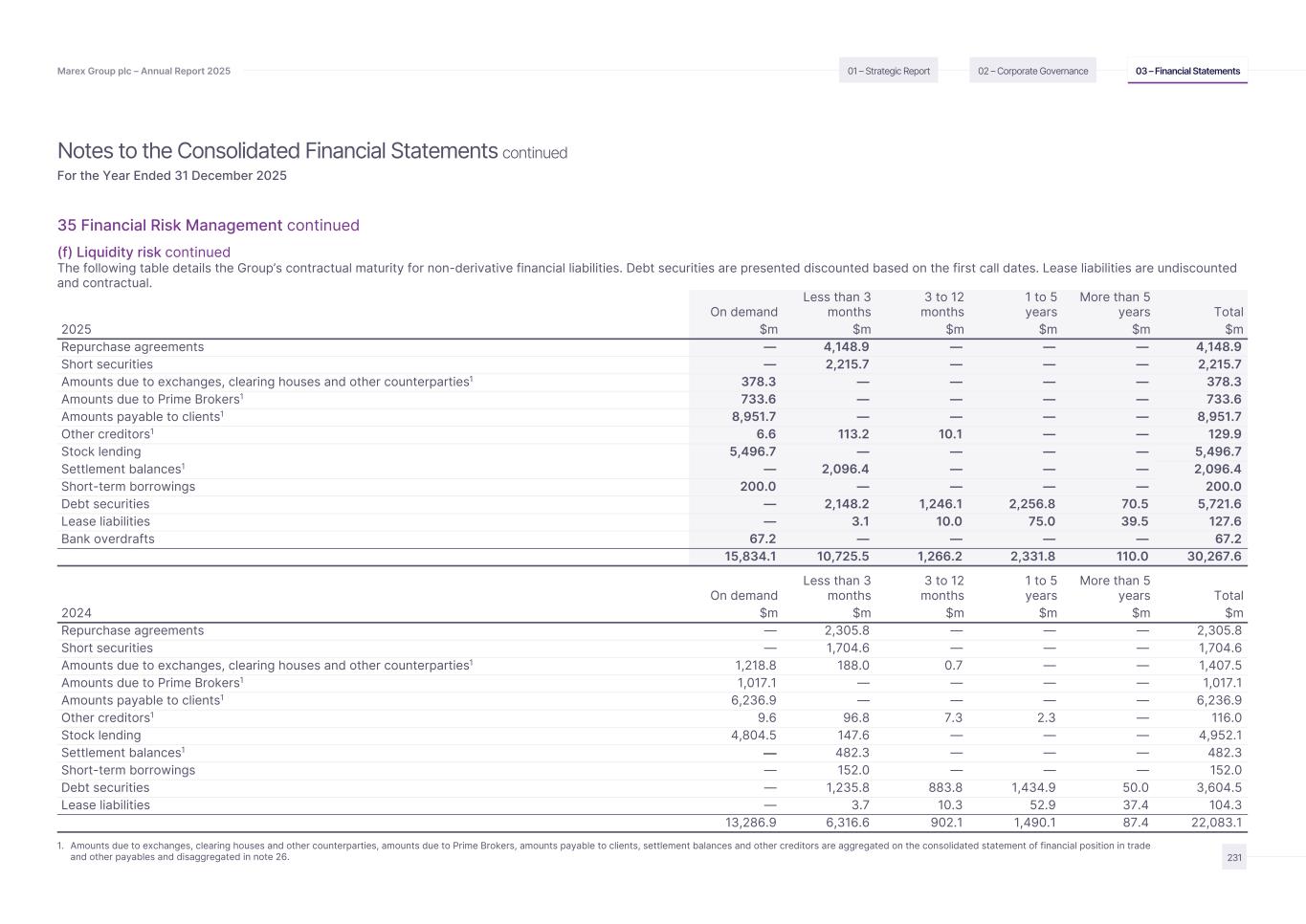Click the Notes to the Consolidated Financial Statements title
The width and height of the screenshot is (1306, 924).
tap(277, 151)
